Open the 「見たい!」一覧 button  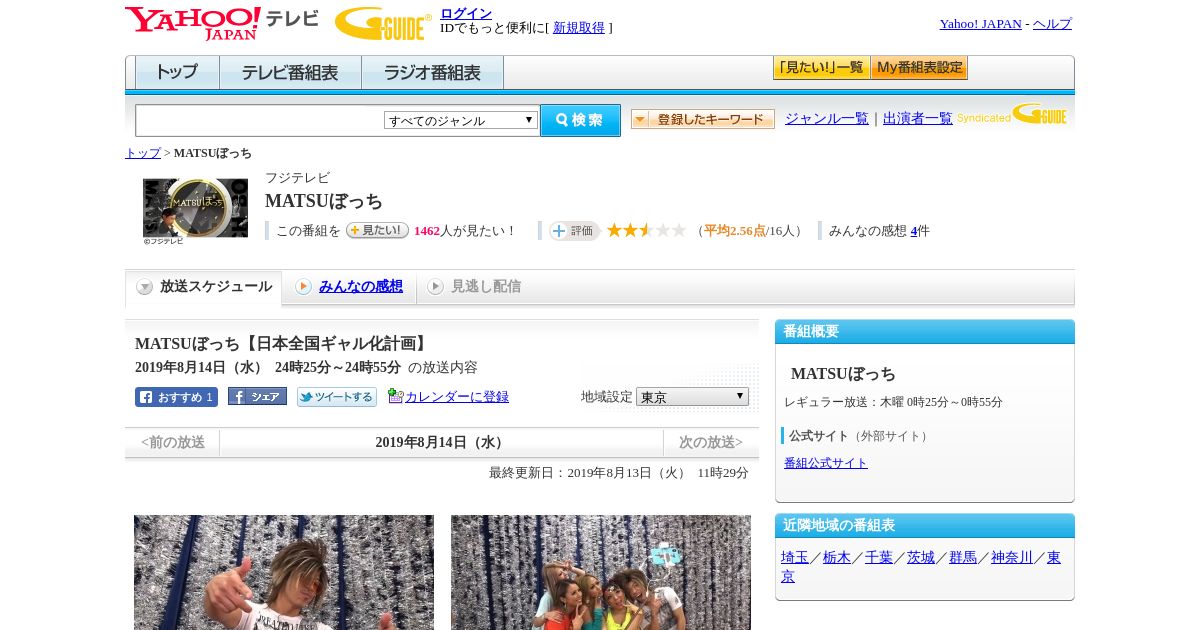821,68
